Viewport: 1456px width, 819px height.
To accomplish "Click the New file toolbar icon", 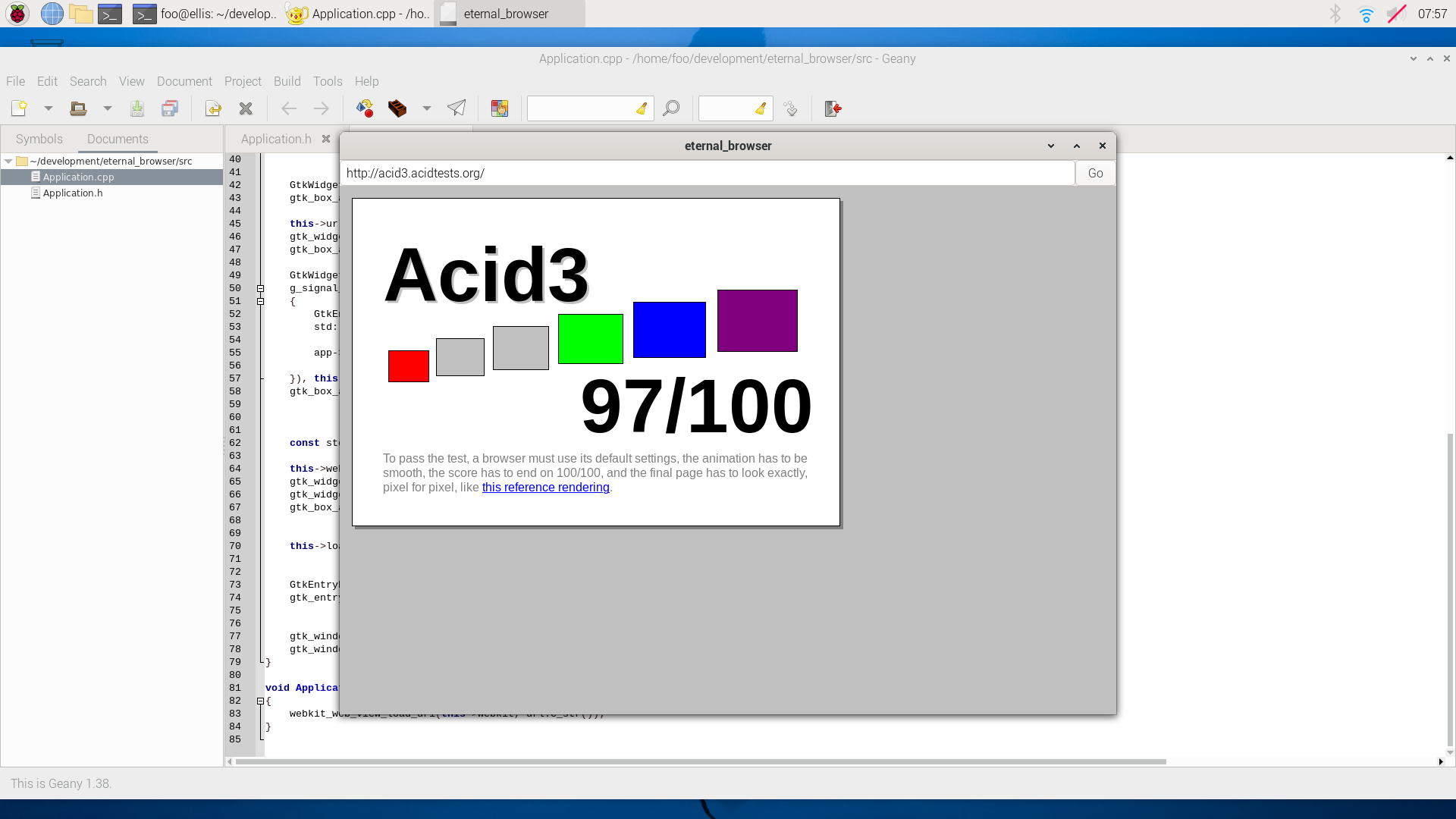I will (19, 108).
